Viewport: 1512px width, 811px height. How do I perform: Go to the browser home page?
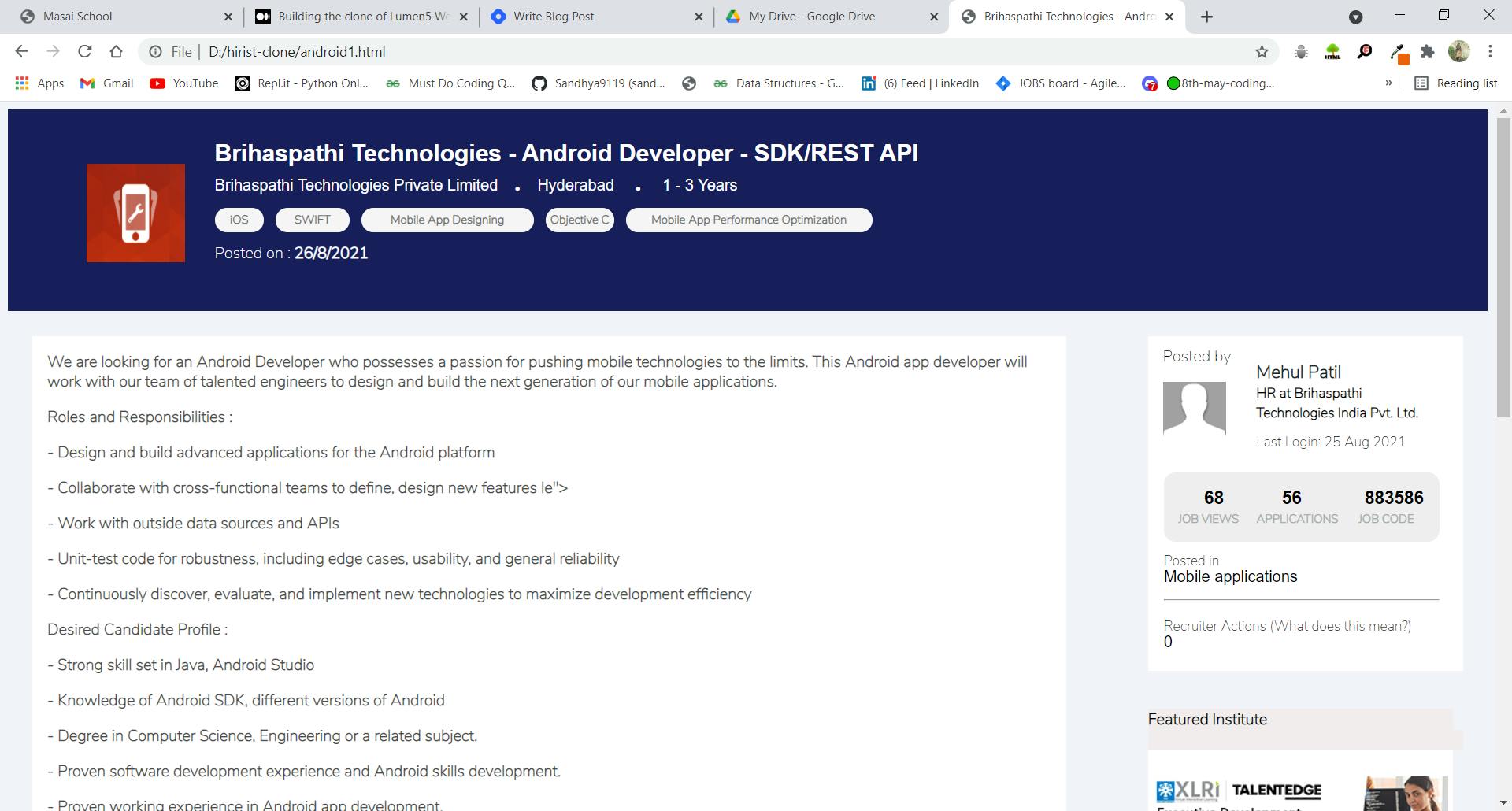tap(116, 51)
